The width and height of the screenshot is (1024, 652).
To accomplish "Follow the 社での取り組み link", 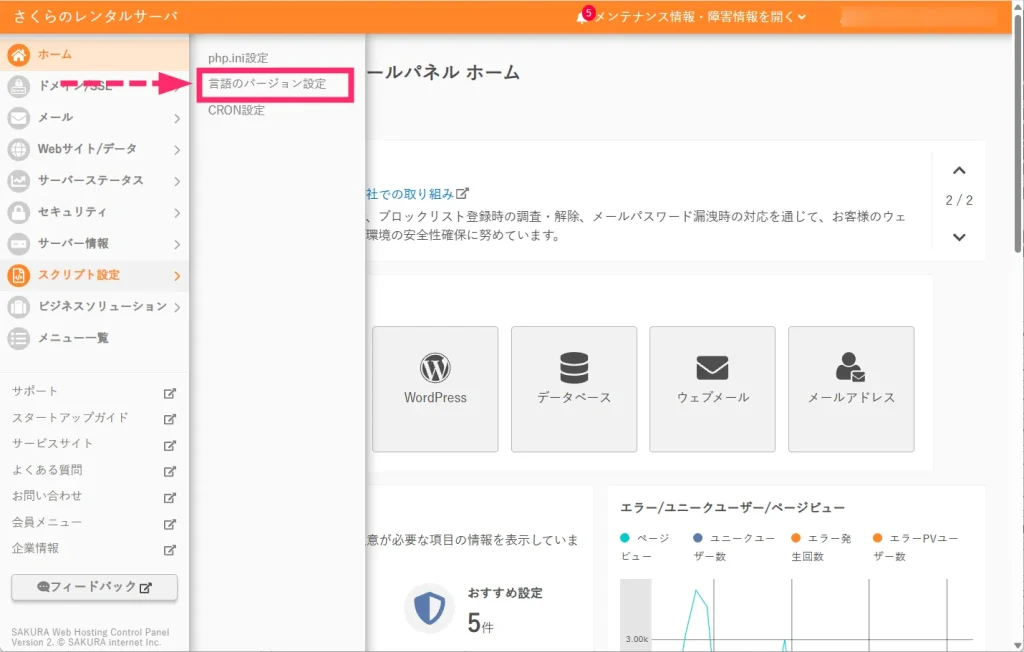I will click(x=410, y=194).
